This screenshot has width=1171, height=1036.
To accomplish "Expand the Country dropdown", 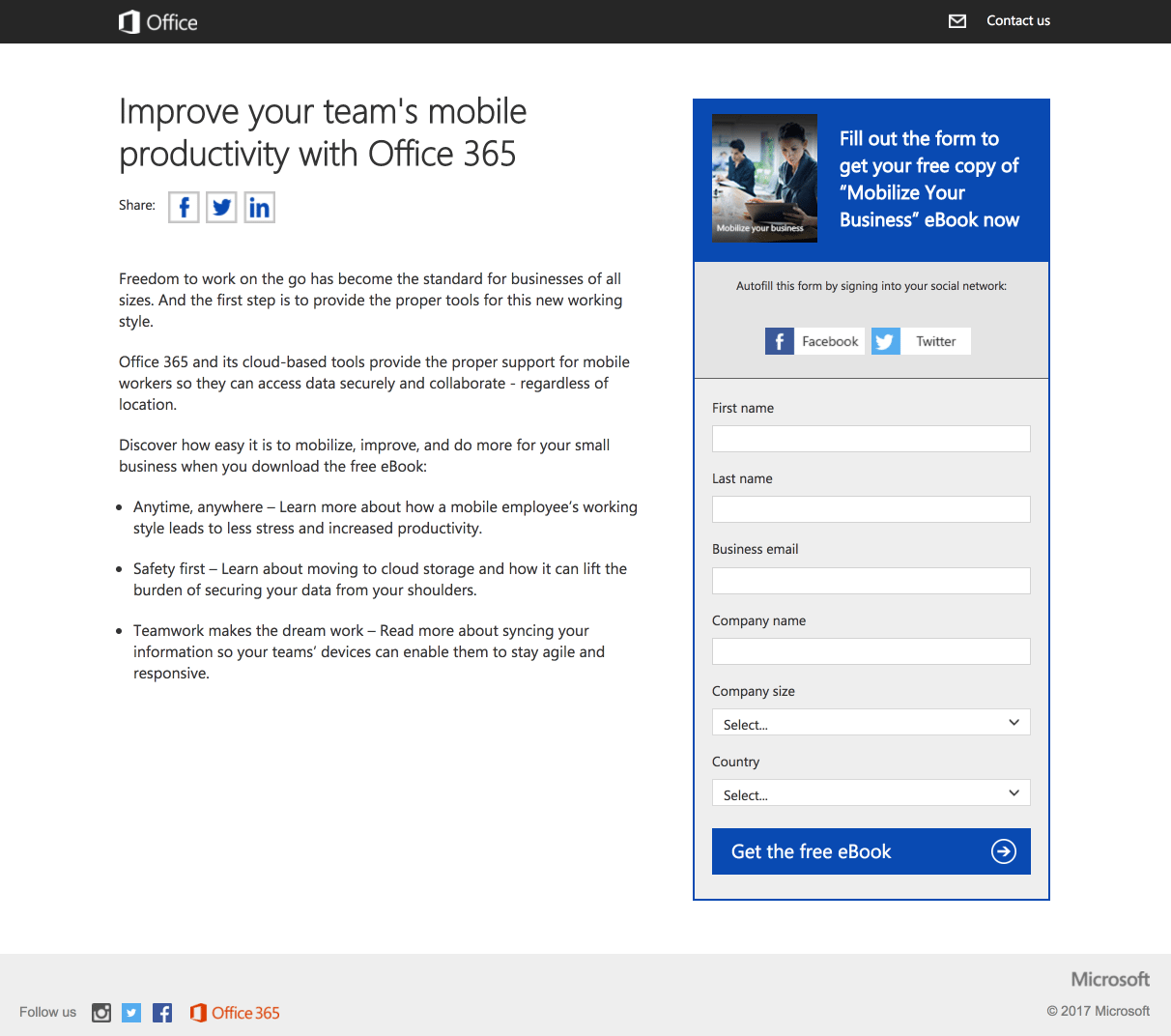I will pos(871,793).
